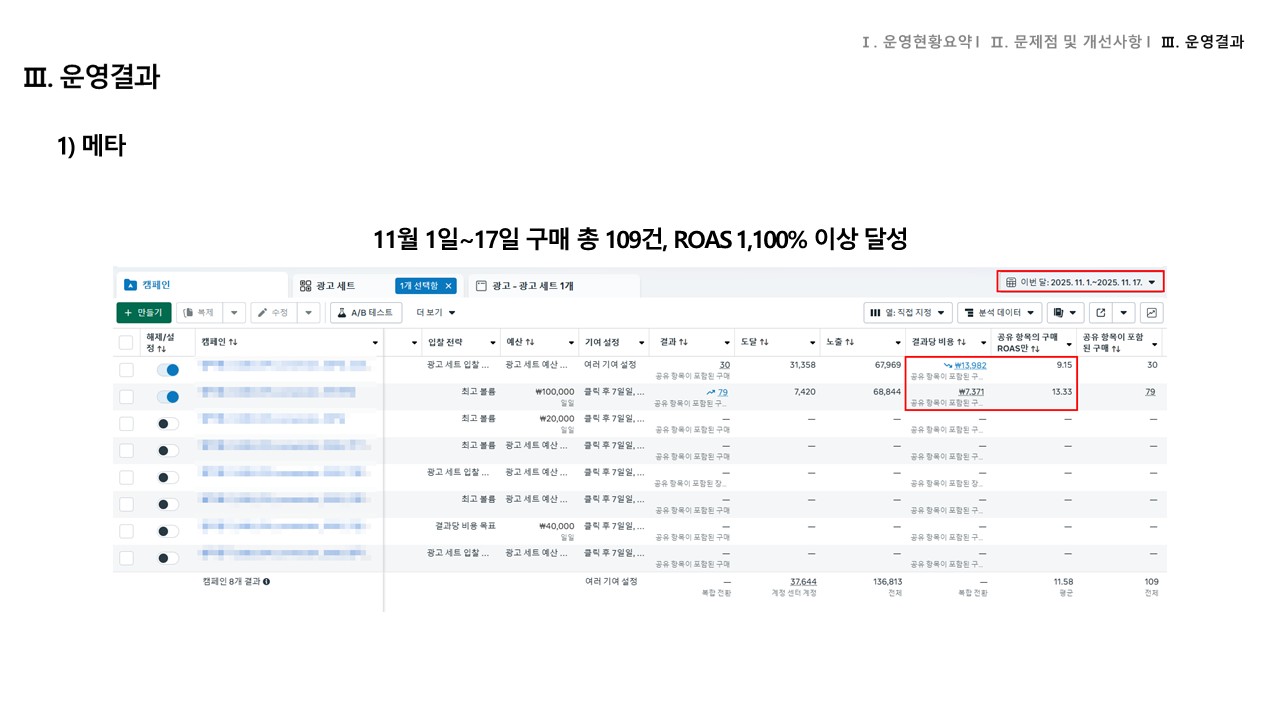Expand the 열: 직접 지정 columns dropdown
This screenshot has width=1280, height=720.
908,313
